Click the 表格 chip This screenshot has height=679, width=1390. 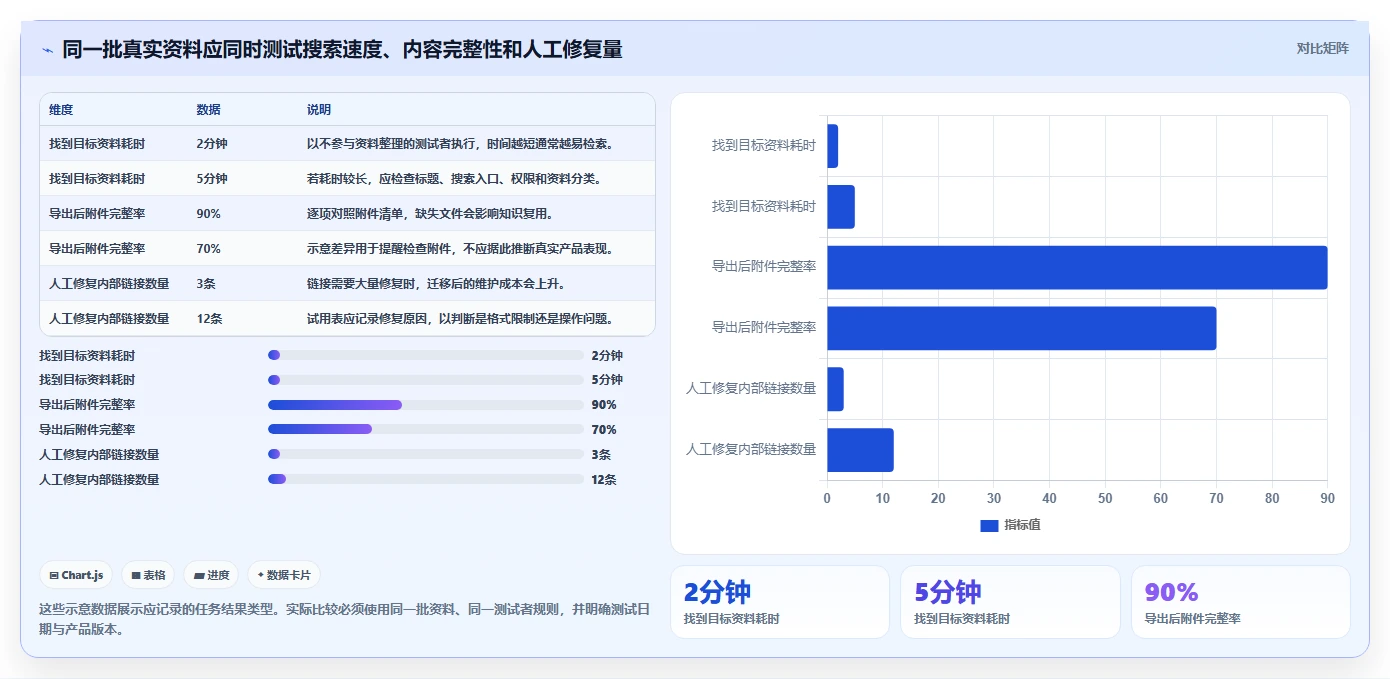pyautogui.click(x=148, y=575)
